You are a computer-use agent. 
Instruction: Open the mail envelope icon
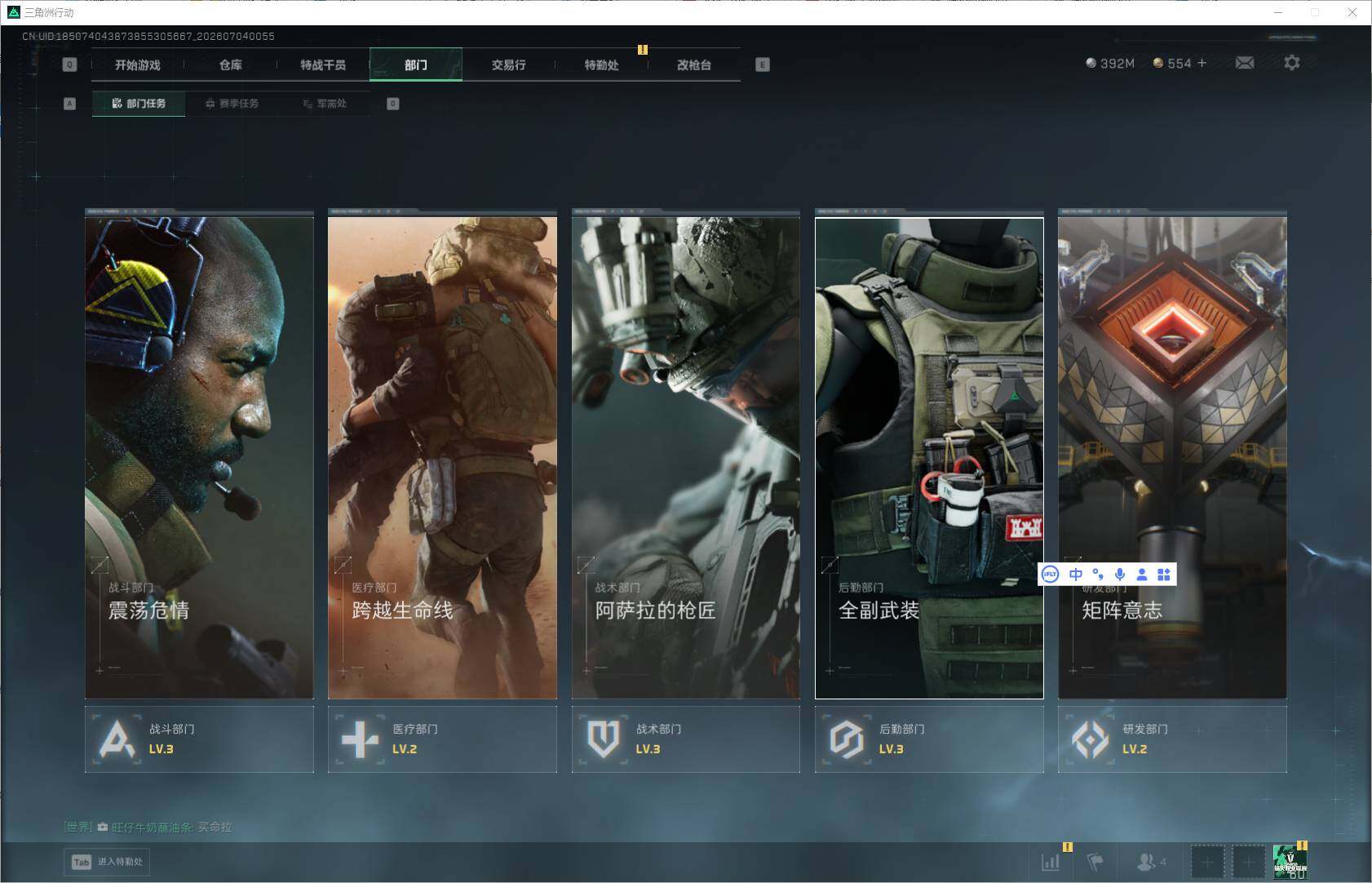[x=1245, y=63]
